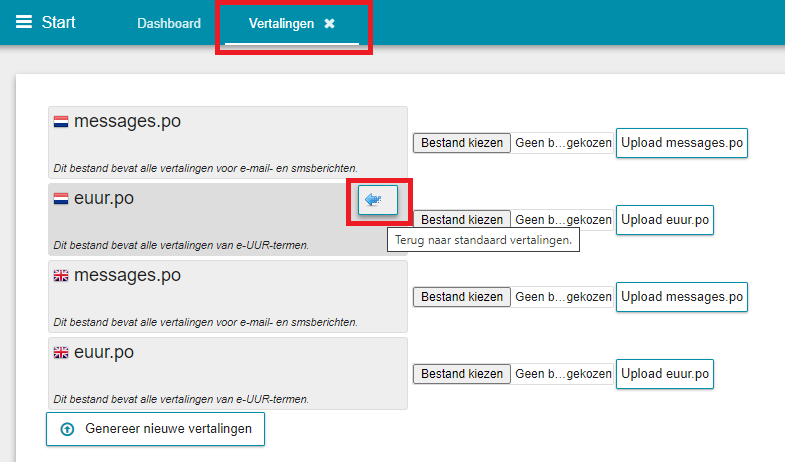The image size is (785, 462).
Task: Select the Dutch euur.po file title
Action: (104, 198)
